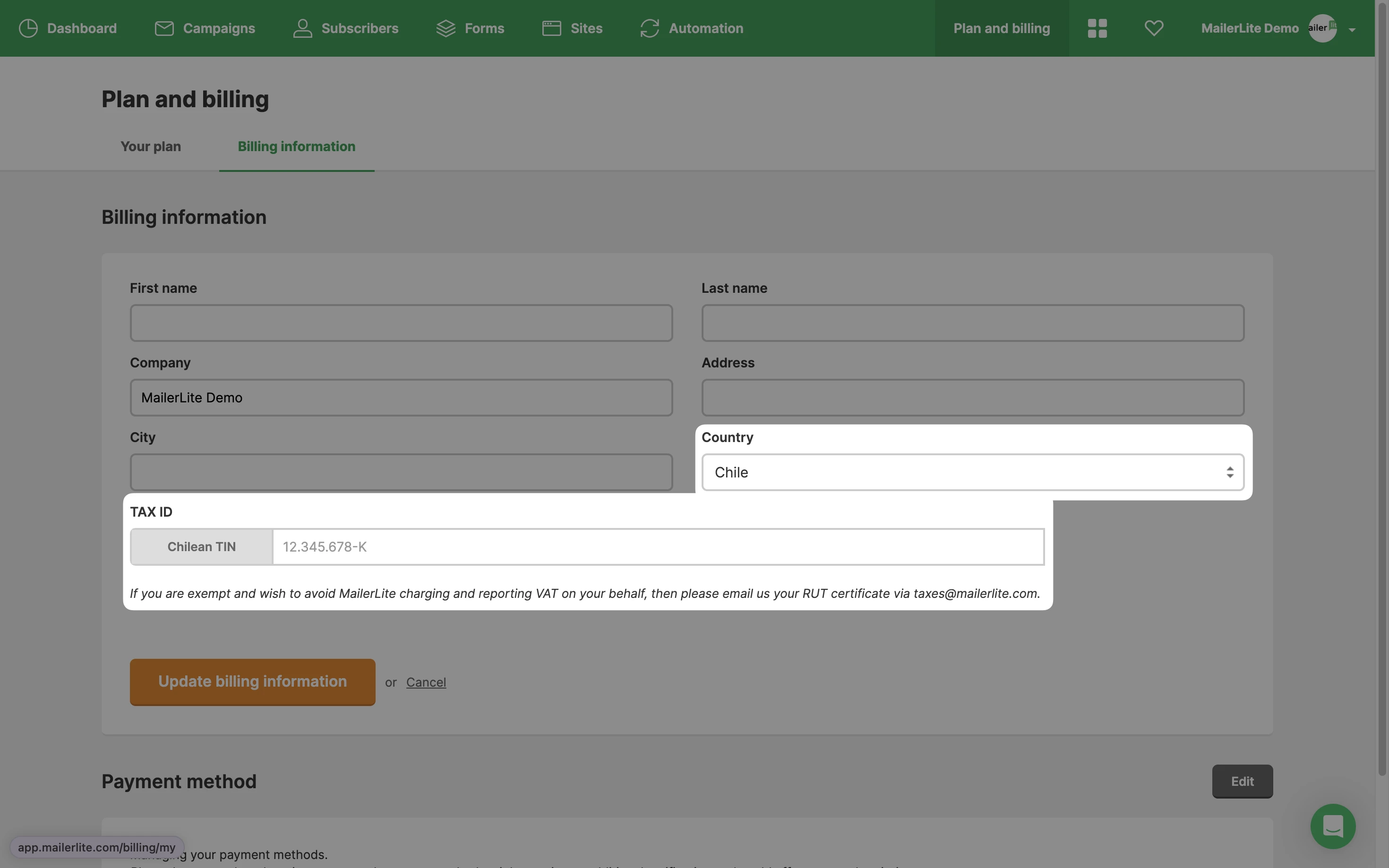Open the live chat bubble
This screenshot has height=868, width=1389.
pos(1332,826)
